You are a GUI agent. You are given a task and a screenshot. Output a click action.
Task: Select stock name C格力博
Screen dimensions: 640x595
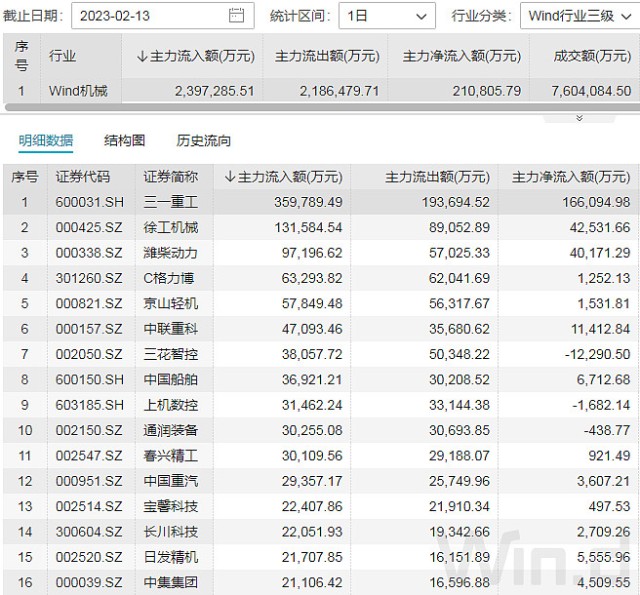point(169,278)
